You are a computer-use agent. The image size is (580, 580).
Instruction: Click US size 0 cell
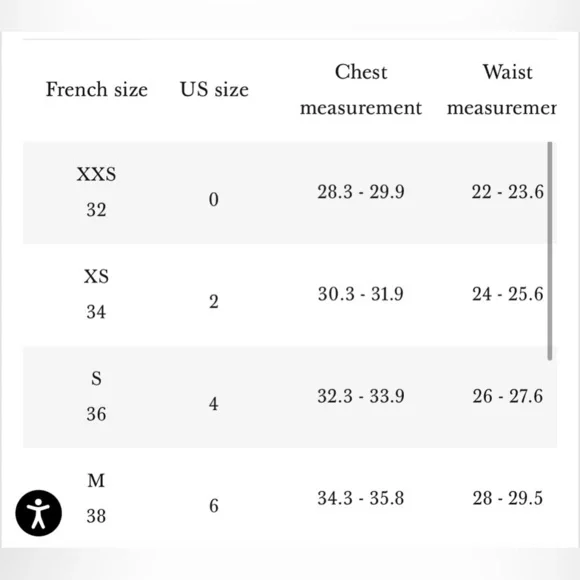[x=214, y=199]
